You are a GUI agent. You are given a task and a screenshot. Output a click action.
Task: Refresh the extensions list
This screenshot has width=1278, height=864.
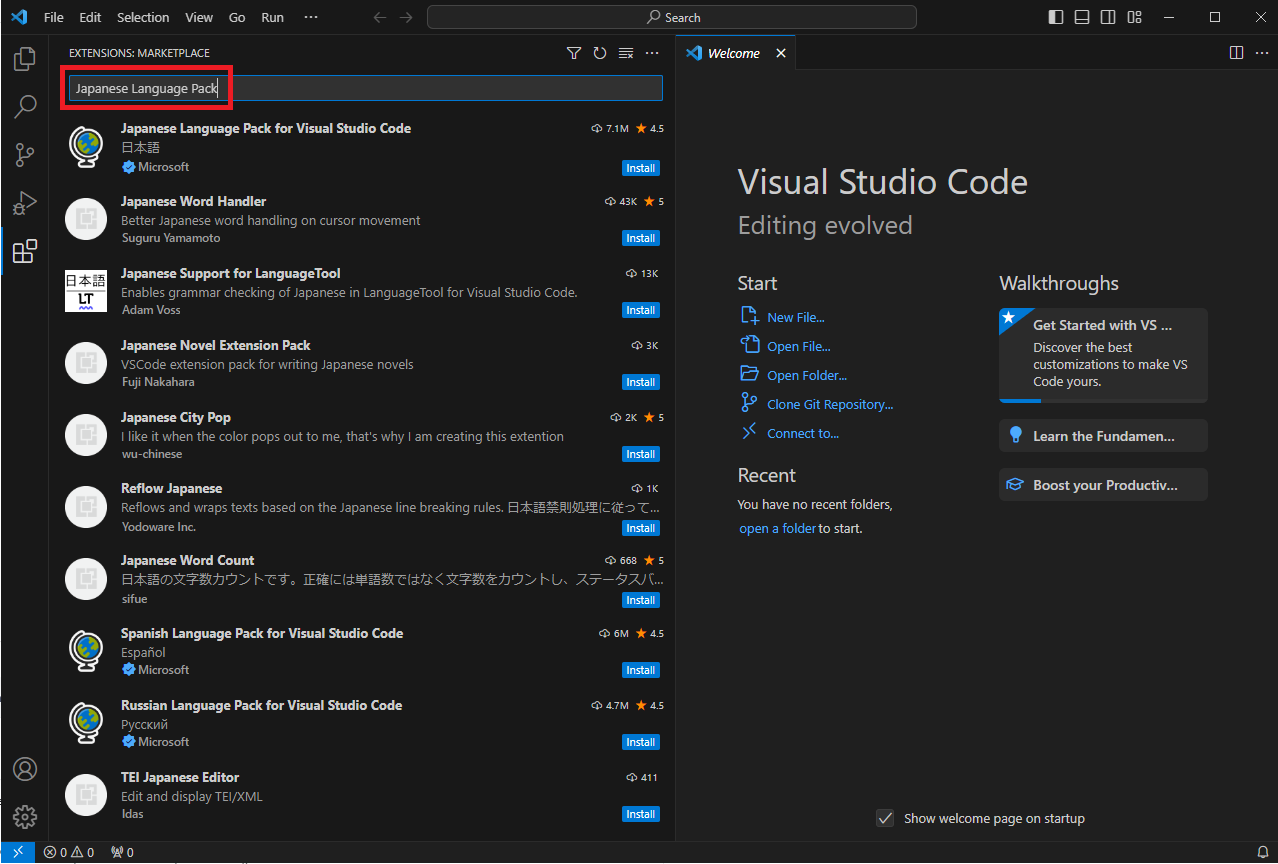tap(600, 53)
